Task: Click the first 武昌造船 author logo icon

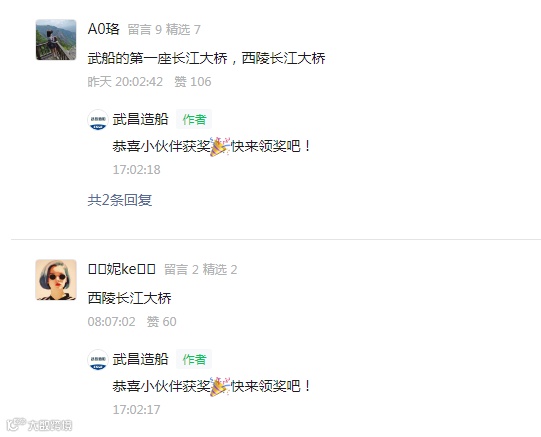Action: click(x=98, y=120)
